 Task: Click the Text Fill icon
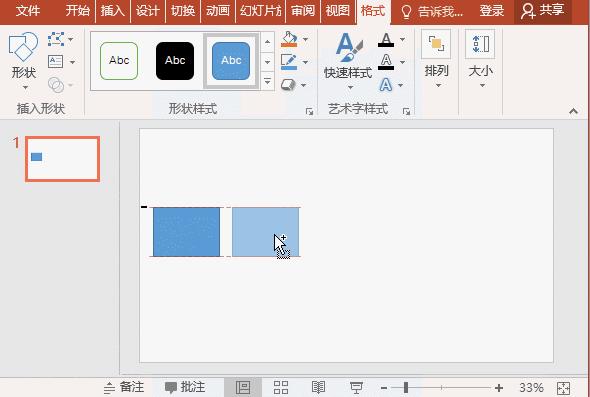tap(386, 40)
